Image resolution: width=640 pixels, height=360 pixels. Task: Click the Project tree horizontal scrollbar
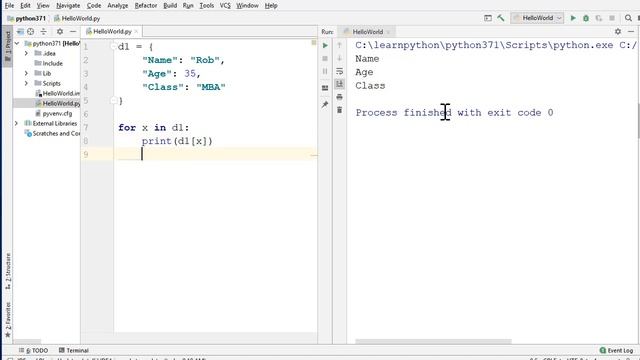tap(28, 342)
